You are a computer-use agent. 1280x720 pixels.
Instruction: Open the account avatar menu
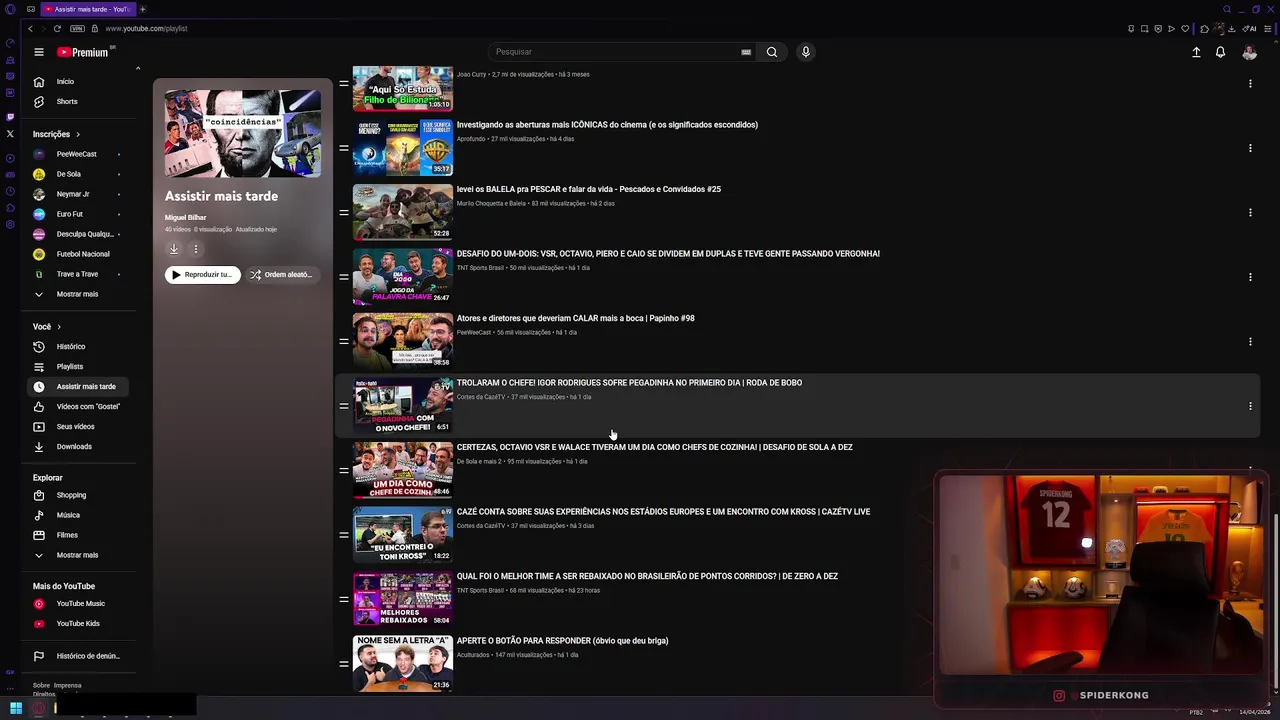pyautogui.click(x=1249, y=52)
